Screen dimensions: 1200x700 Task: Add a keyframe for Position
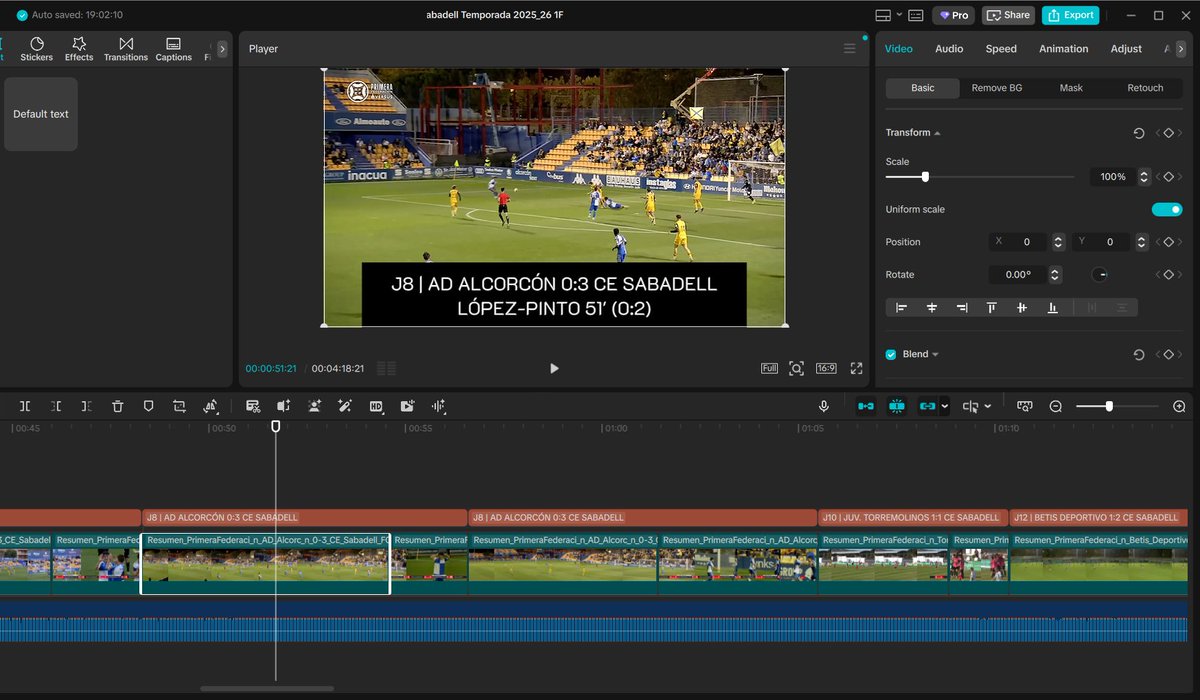pos(1168,242)
